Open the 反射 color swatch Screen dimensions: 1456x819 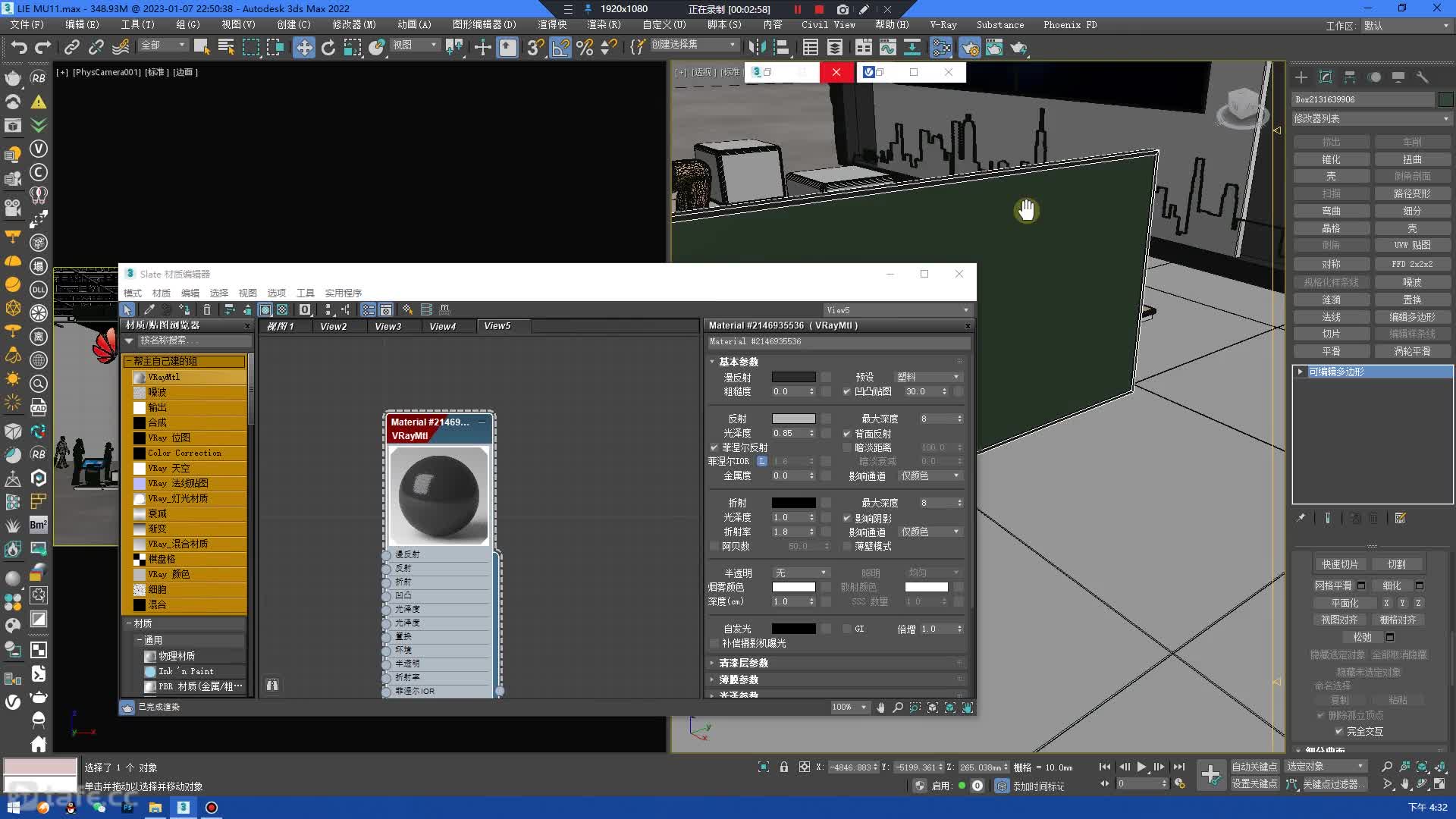point(793,419)
